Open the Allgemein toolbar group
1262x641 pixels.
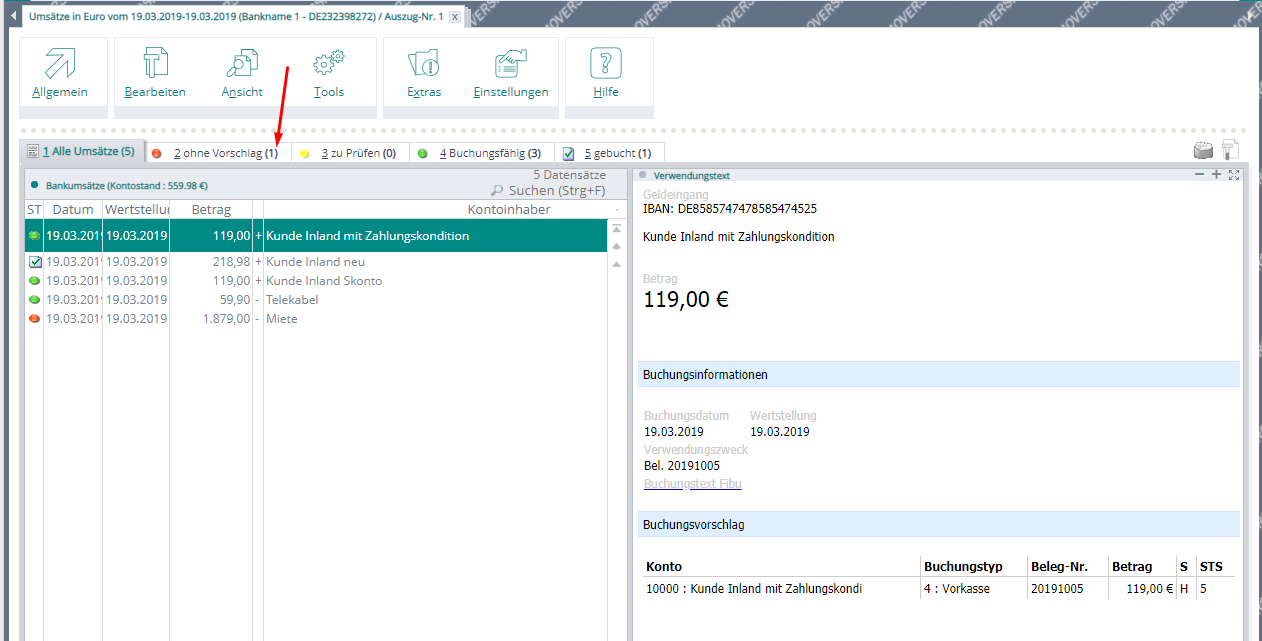[60, 64]
